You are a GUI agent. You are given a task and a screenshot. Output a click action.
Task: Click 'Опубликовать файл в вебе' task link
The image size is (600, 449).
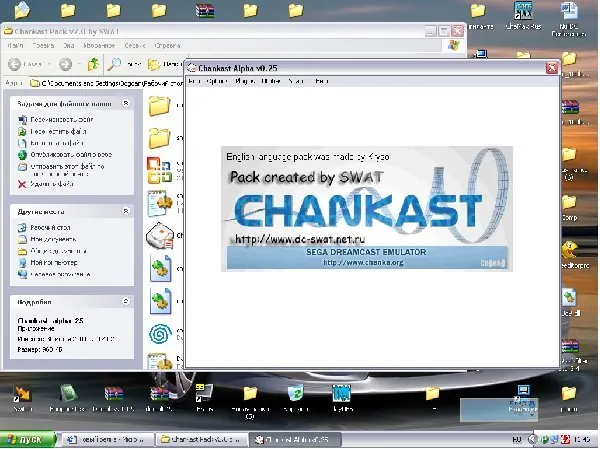(x=71, y=155)
